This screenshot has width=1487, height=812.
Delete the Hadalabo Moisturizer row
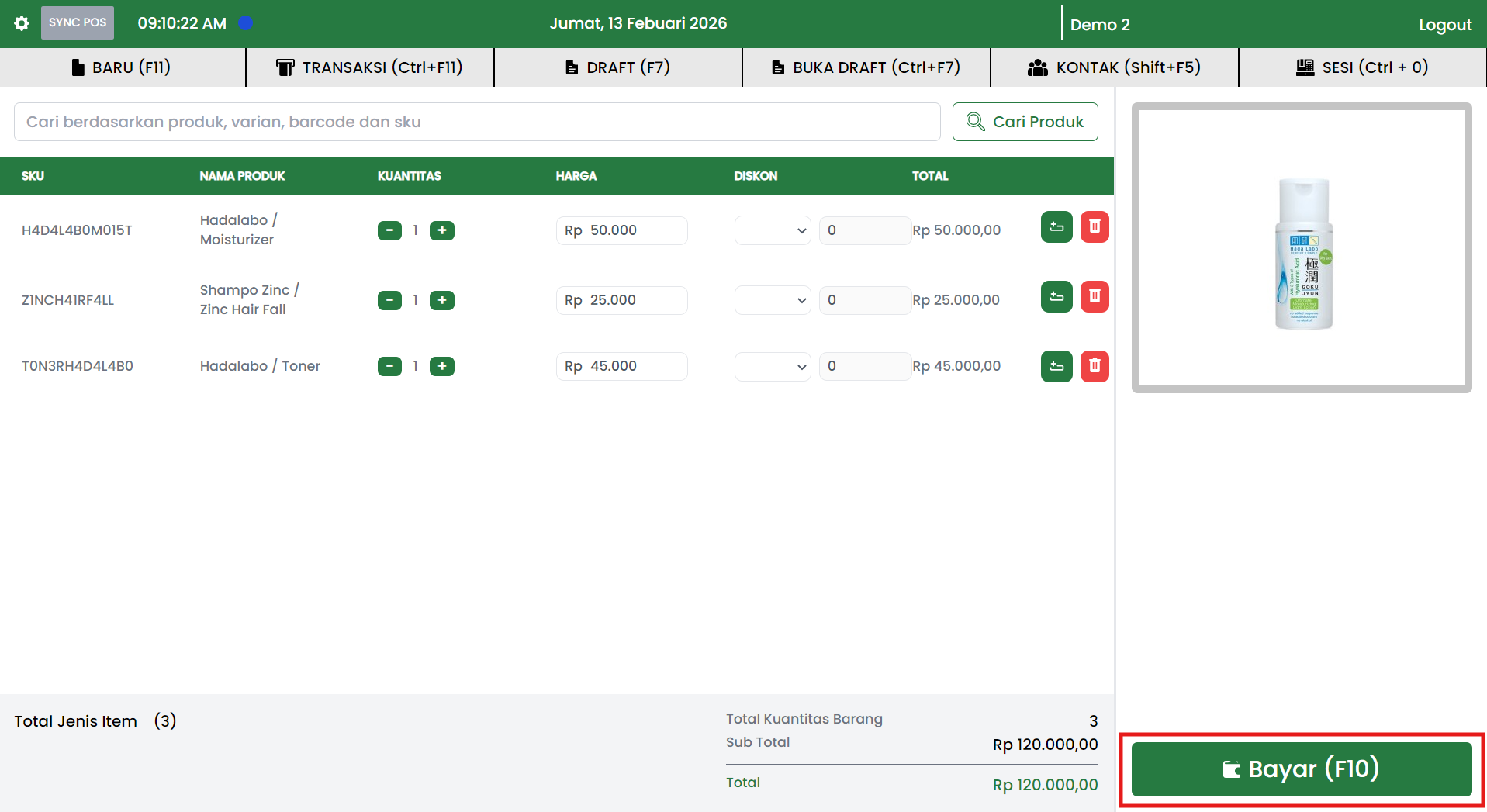[x=1094, y=227]
